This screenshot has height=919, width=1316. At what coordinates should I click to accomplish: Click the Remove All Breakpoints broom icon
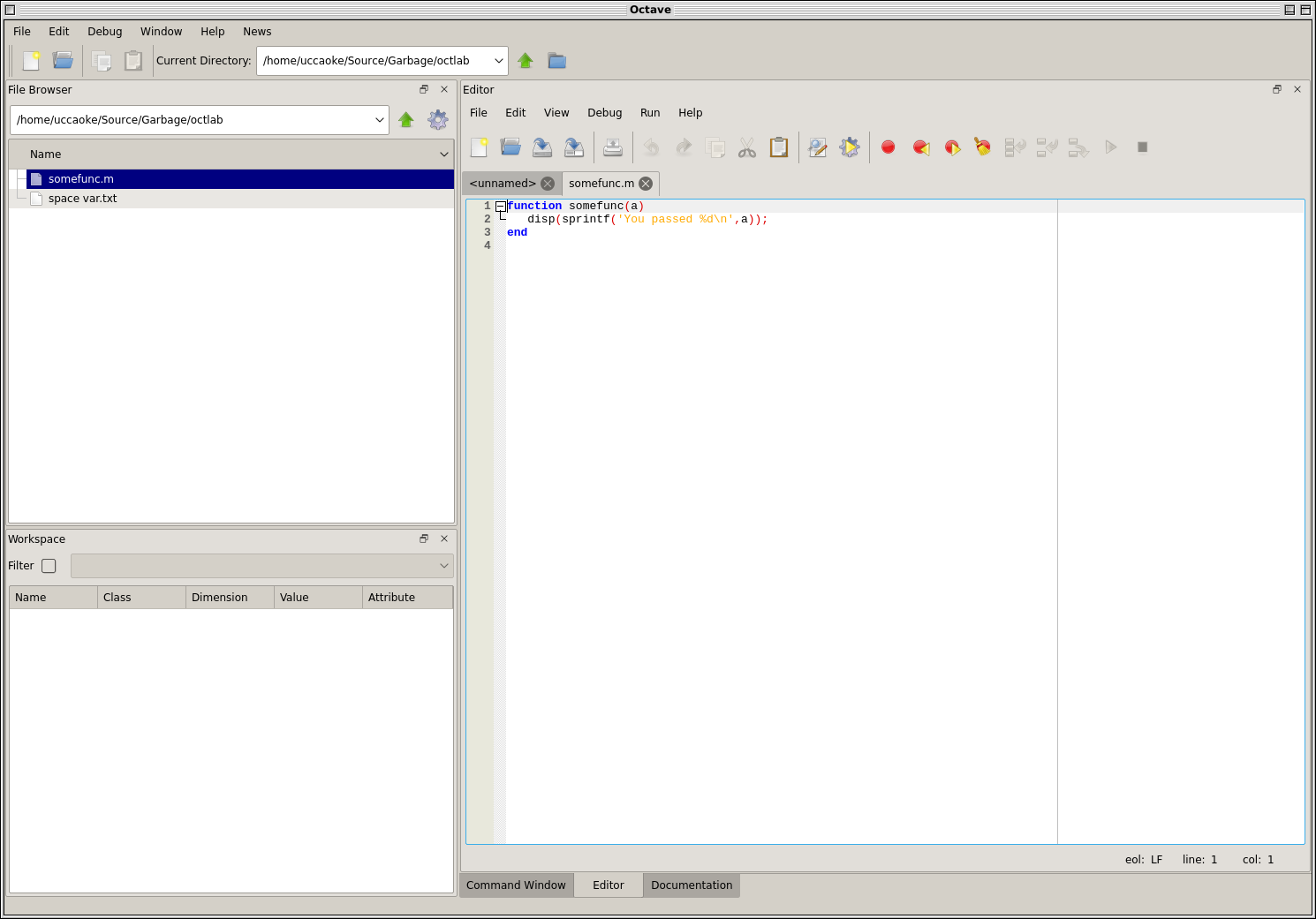pyautogui.click(x=983, y=147)
